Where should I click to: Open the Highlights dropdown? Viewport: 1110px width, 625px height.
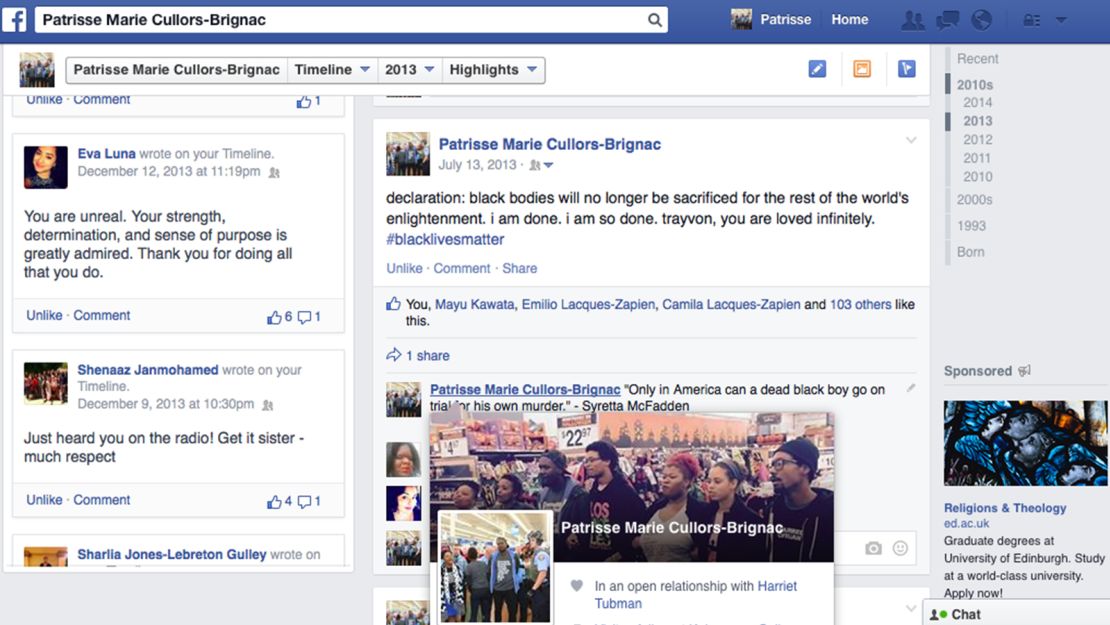pyautogui.click(x=493, y=69)
